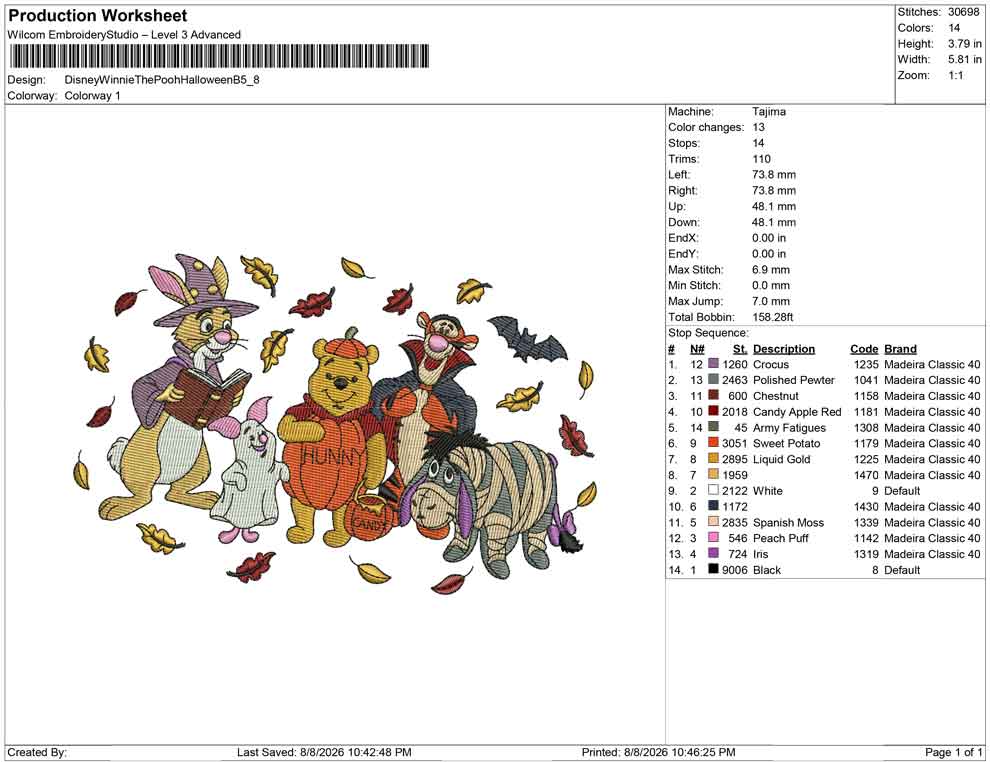Click the embroidery design preview image
Viewport: 990px width, 762px height.
click(335, 423)
